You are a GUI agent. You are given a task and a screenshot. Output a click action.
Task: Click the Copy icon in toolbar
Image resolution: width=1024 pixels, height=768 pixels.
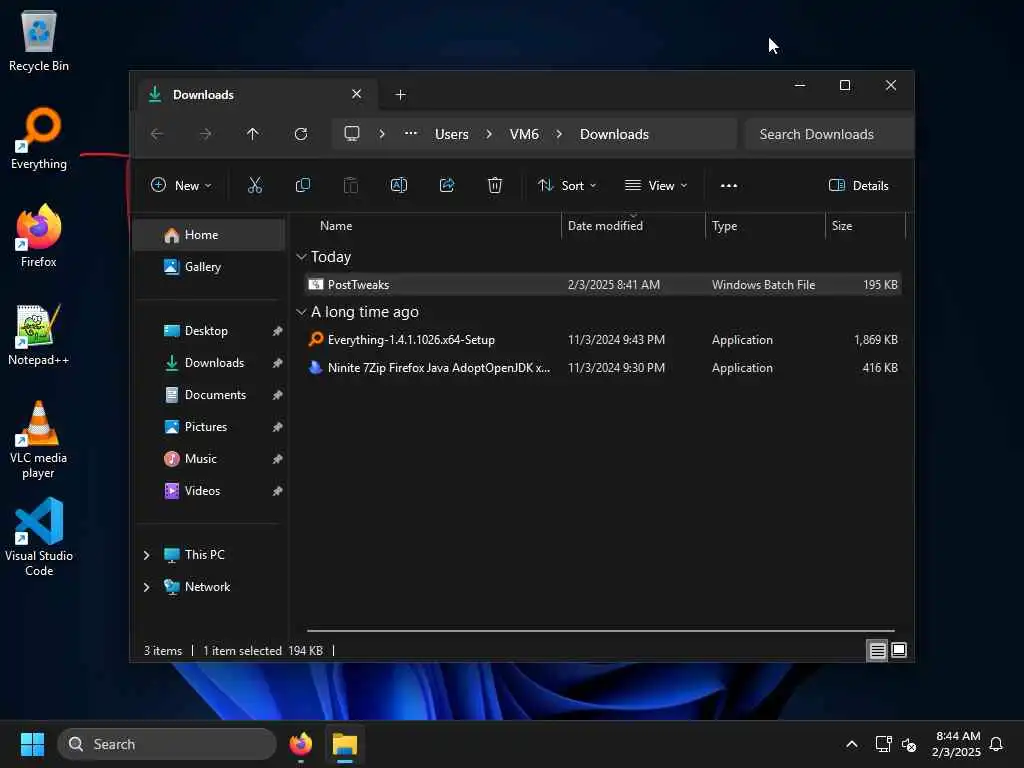[303, 185]
